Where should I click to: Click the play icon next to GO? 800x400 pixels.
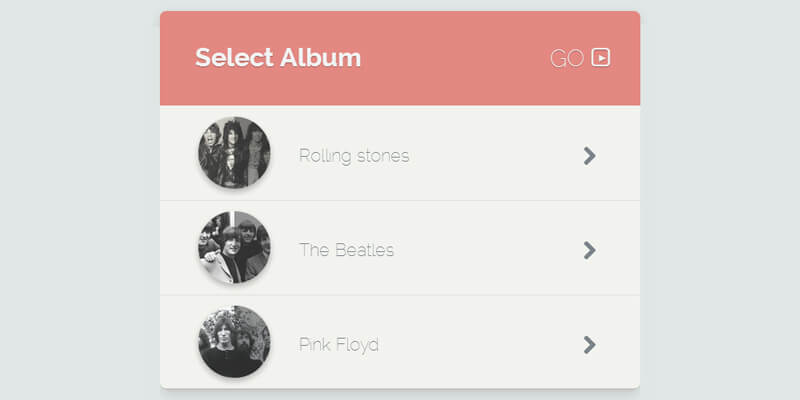(601, 57)
